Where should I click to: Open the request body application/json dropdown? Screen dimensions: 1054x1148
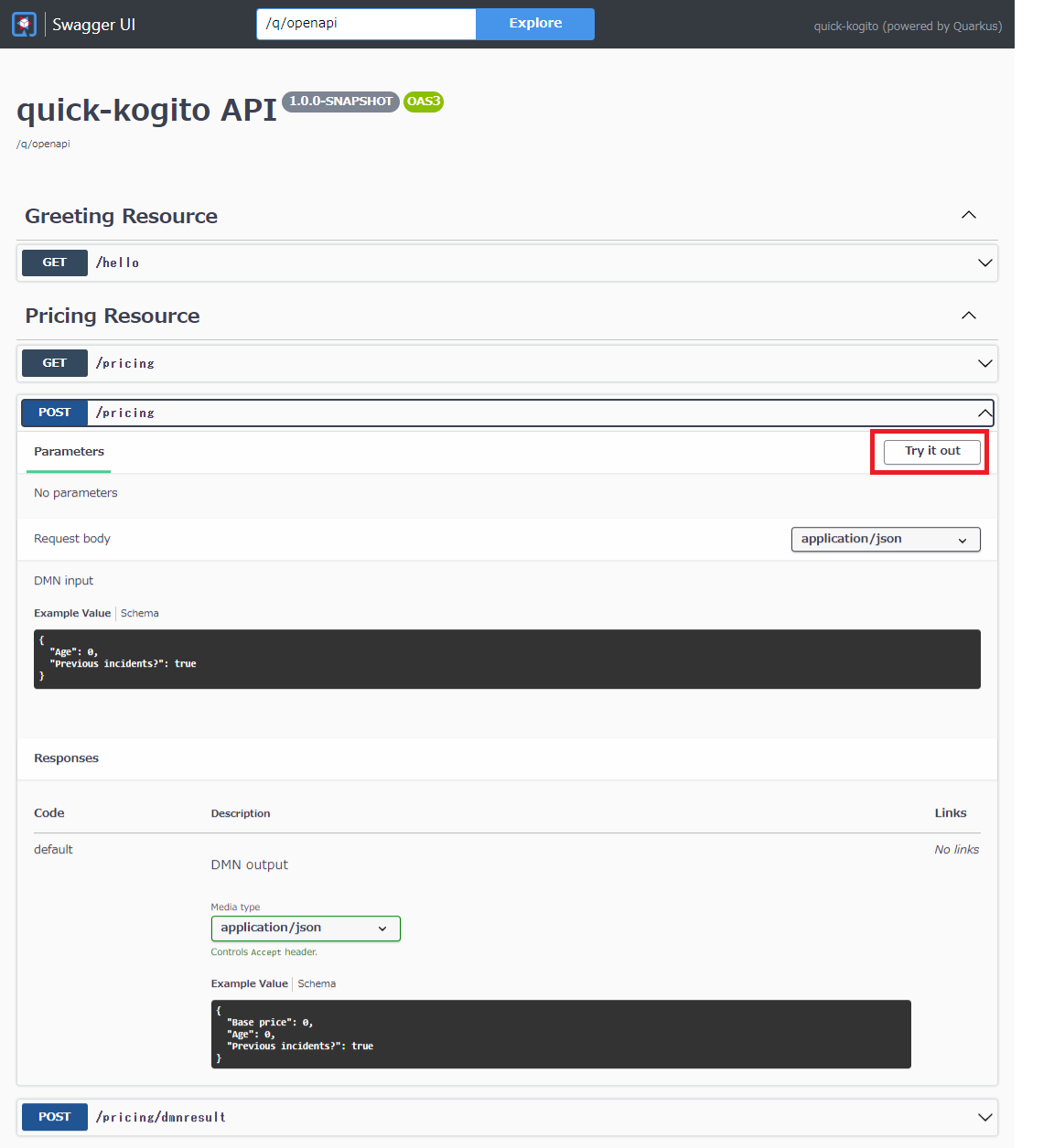tap(886, 540)
